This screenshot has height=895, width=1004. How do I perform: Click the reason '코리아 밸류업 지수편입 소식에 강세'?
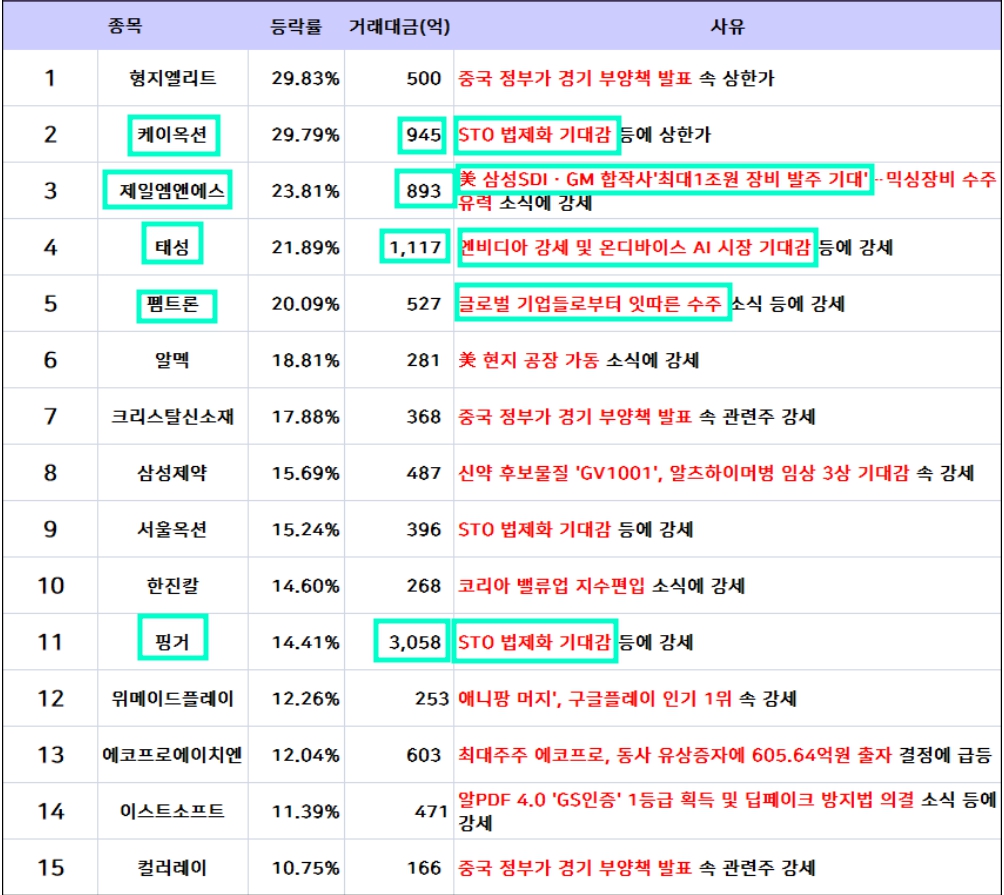[x=601, y=585]
